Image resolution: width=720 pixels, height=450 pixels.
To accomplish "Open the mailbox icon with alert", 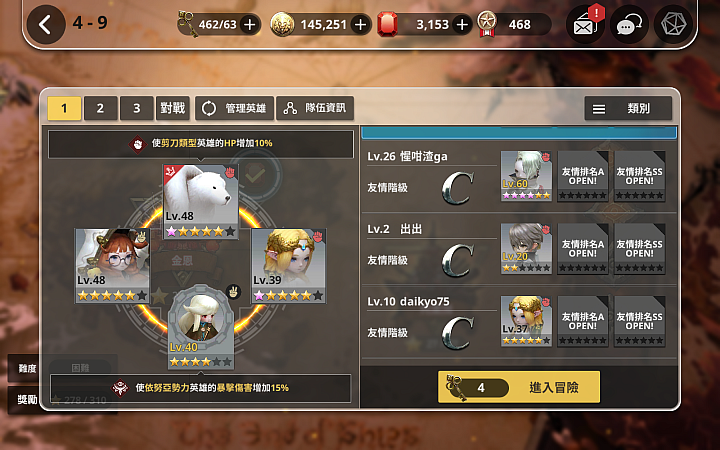I will tap(585, 24).
